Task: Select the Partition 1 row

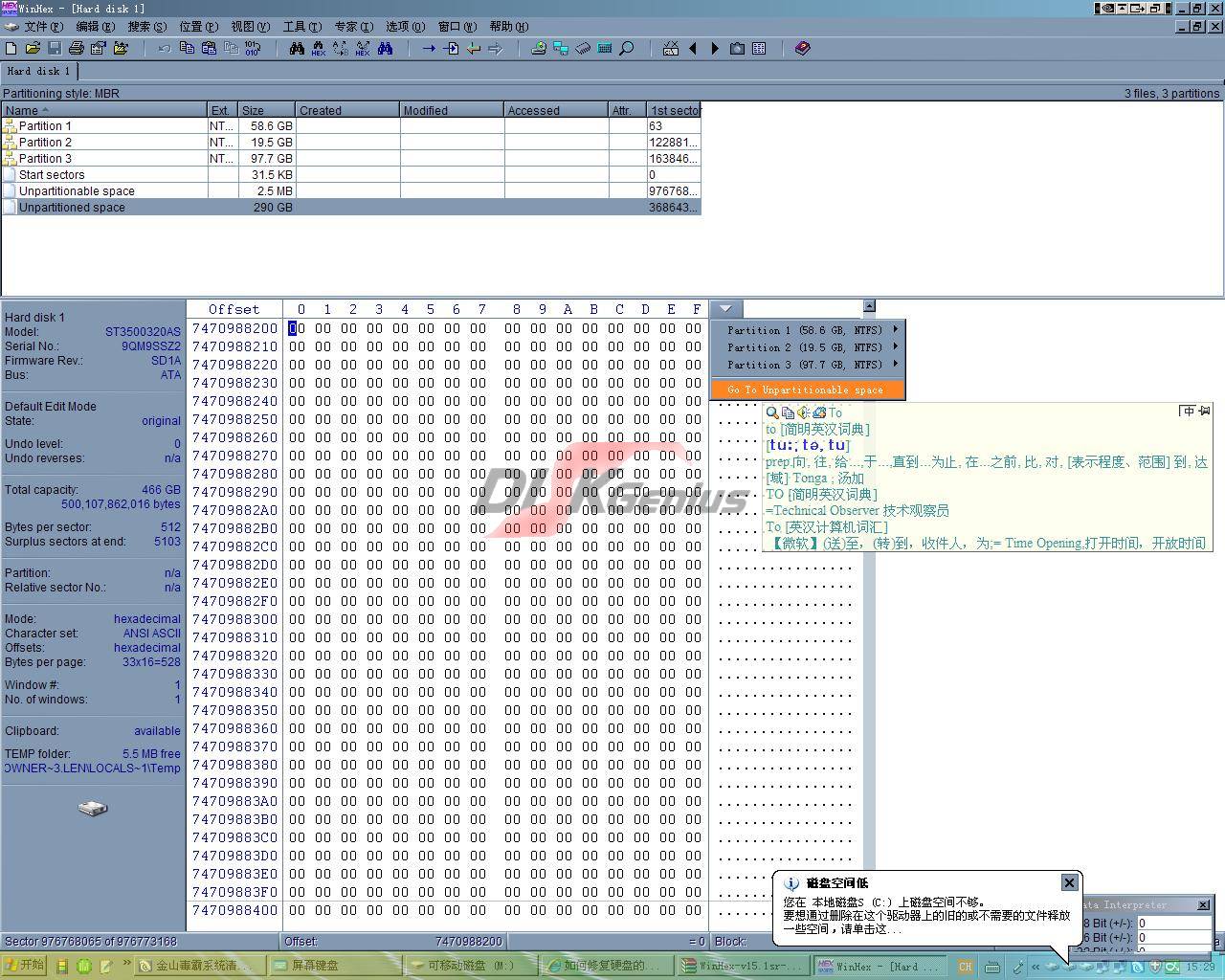Action: click(x=351, y=126)
